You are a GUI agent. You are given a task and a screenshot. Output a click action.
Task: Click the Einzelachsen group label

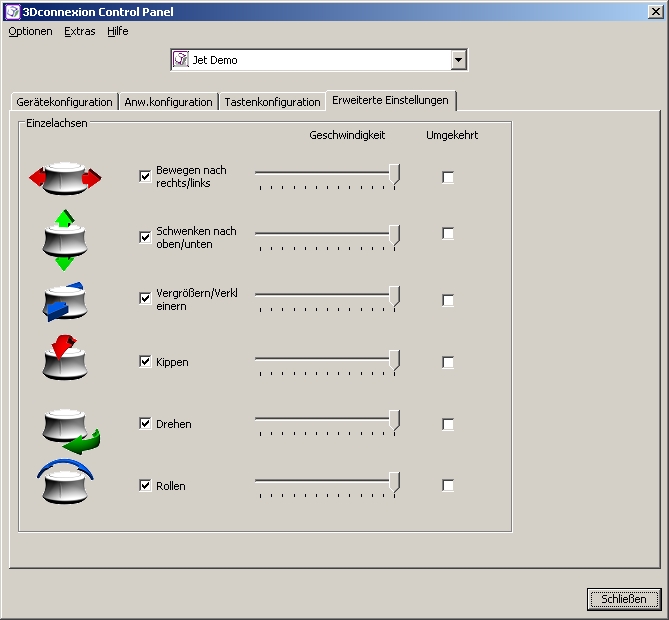pyautogui.click(x=57, y=123)
